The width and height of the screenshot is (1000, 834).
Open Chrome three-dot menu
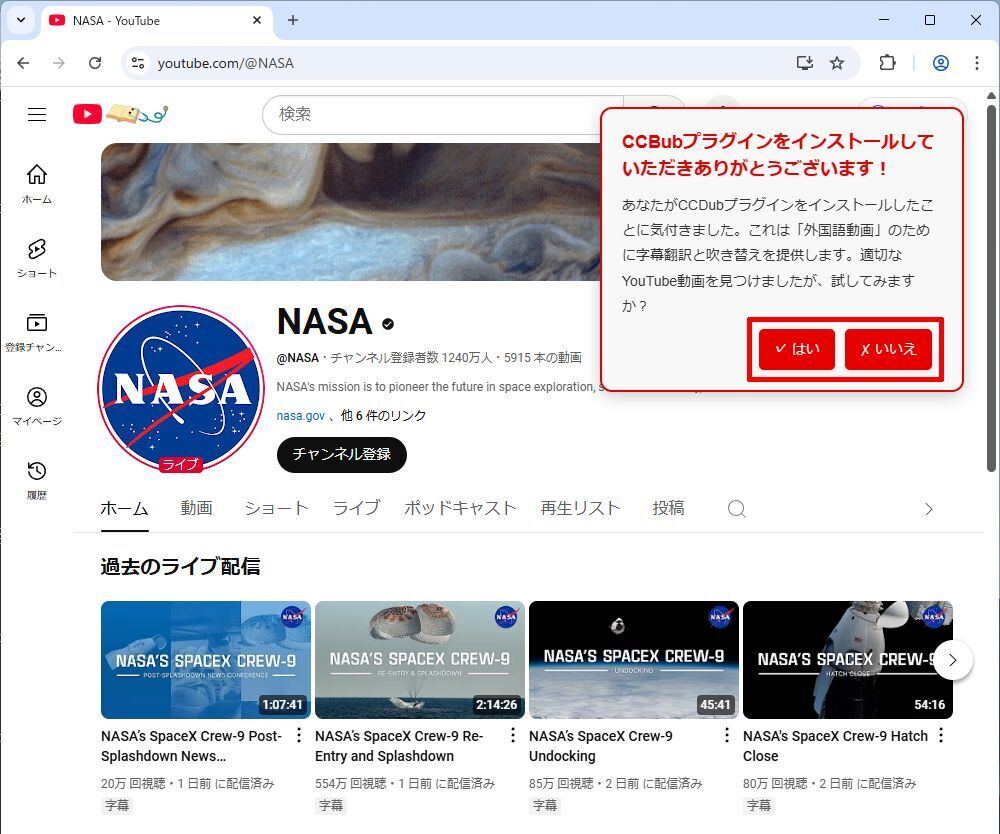tap(976, 62)
